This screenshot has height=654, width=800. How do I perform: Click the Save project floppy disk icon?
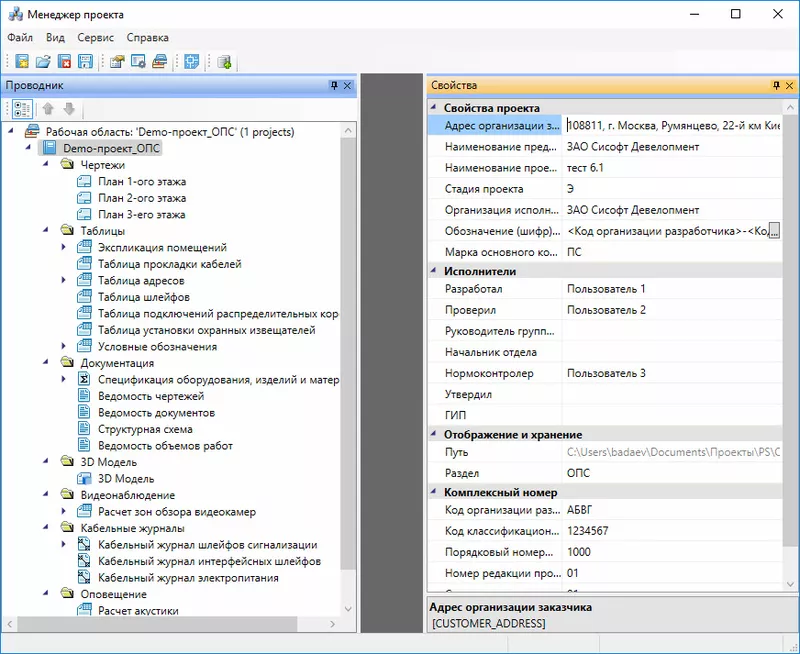[85, 62]
